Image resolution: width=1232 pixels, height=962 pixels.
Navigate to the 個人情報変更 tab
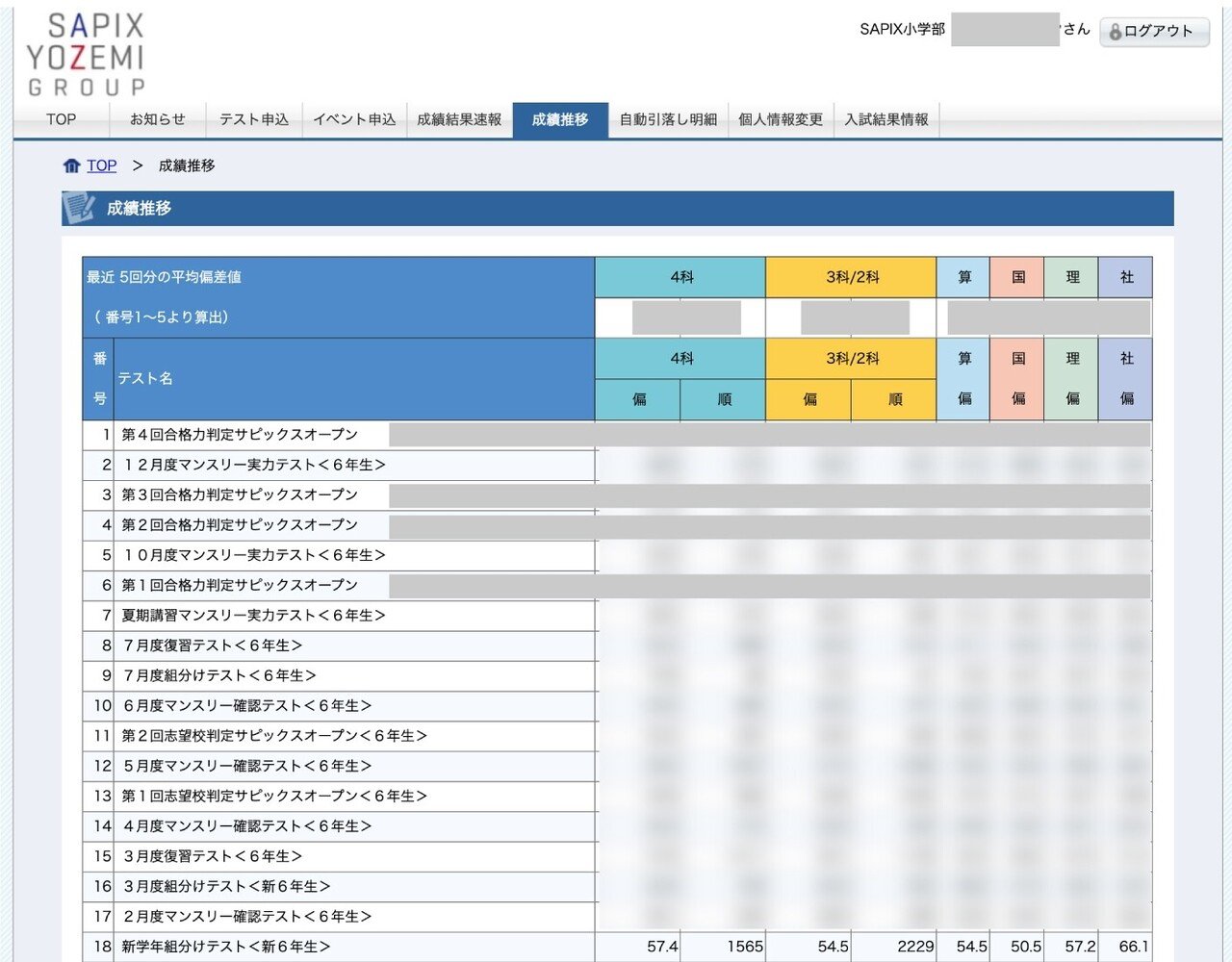[781, 119]
